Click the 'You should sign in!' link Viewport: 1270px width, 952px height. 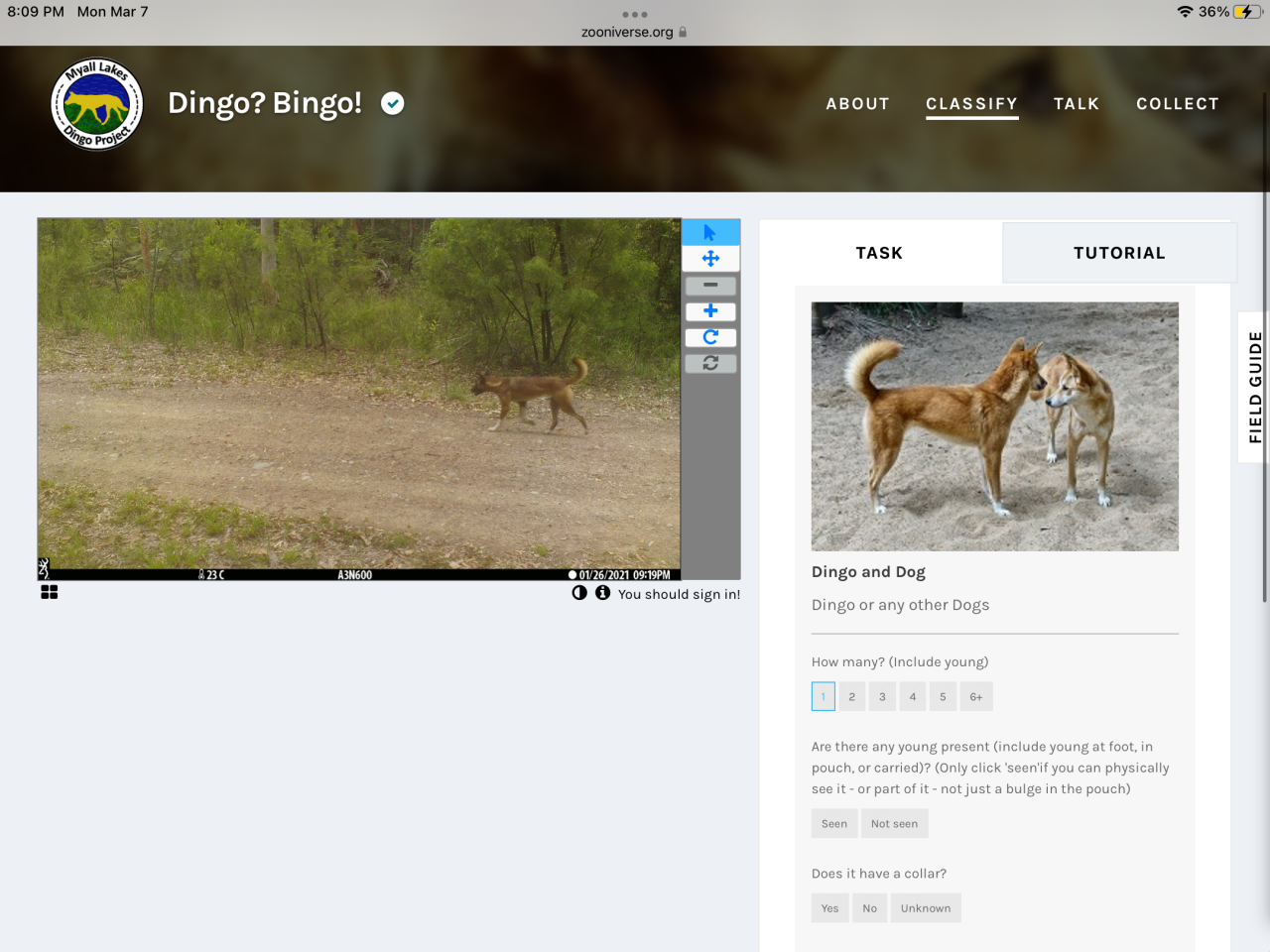[x=680, y=594]
